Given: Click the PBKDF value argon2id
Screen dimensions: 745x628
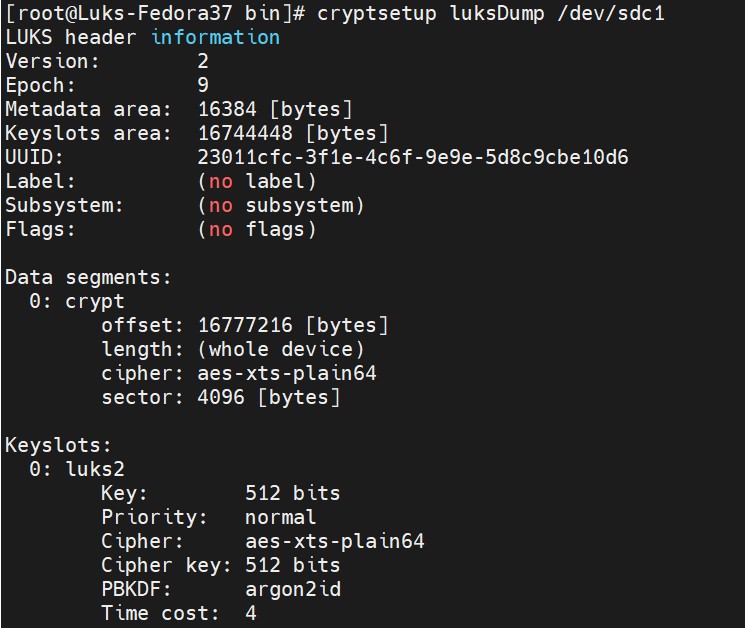Looking at the screenshot, I should [293, 590].
